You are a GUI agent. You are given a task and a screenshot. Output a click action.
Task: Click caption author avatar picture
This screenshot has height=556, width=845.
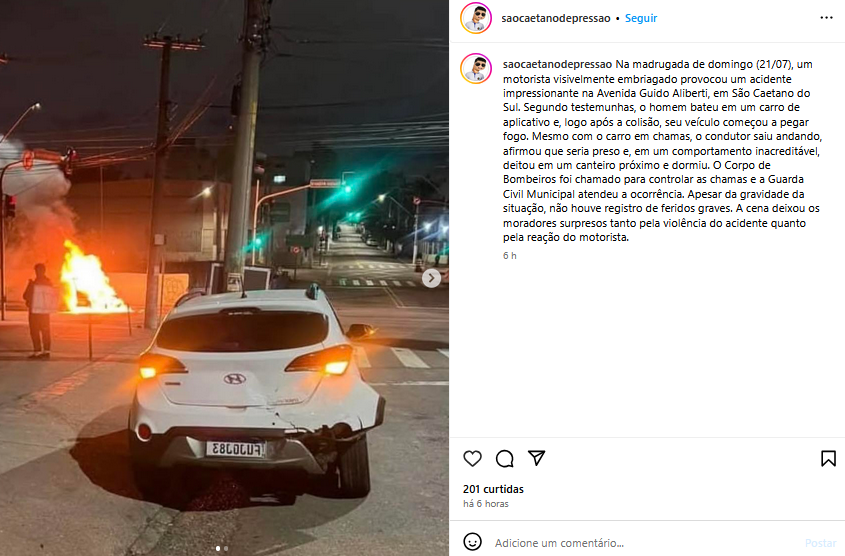pos(476,68)
